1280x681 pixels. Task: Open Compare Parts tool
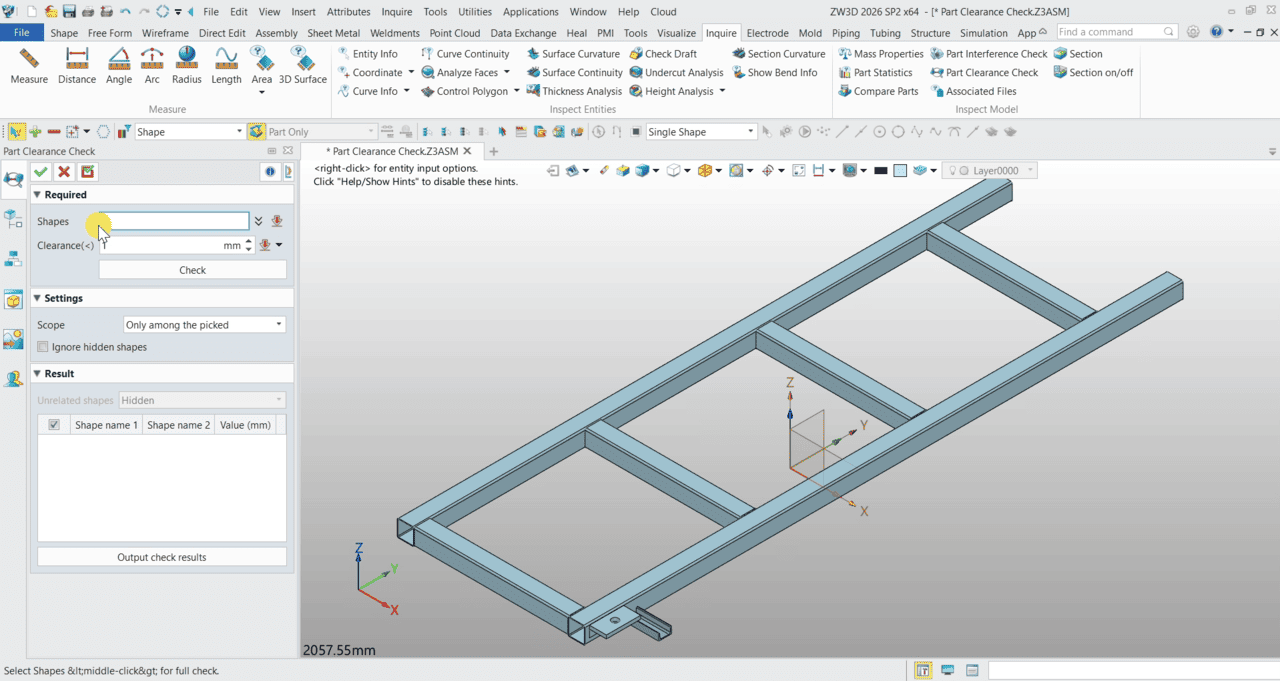pos(877,92)
